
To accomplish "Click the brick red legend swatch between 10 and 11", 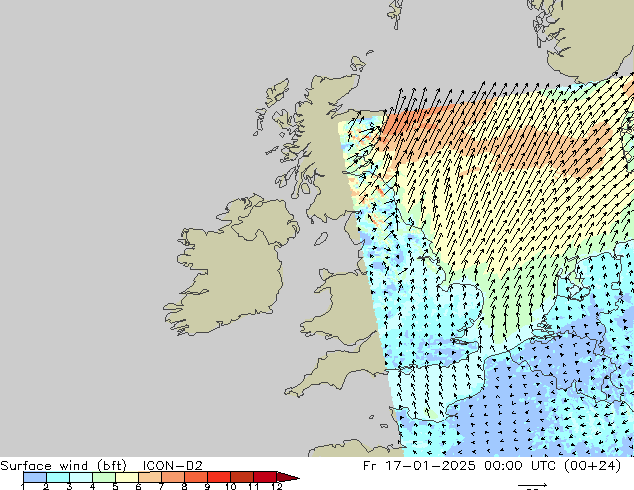I will [242, 477].
